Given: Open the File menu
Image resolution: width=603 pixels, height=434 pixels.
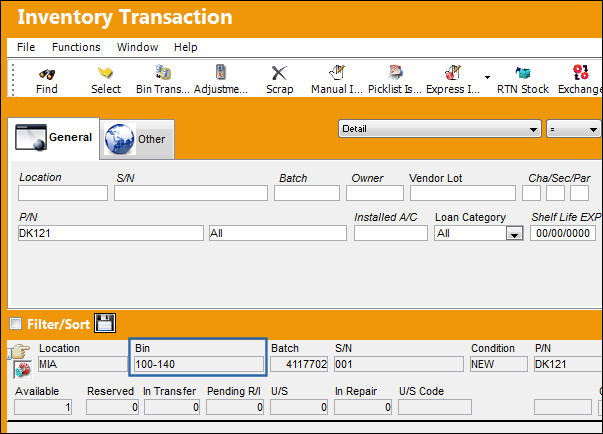Looking at the screenshot, I should coord(26,47).
